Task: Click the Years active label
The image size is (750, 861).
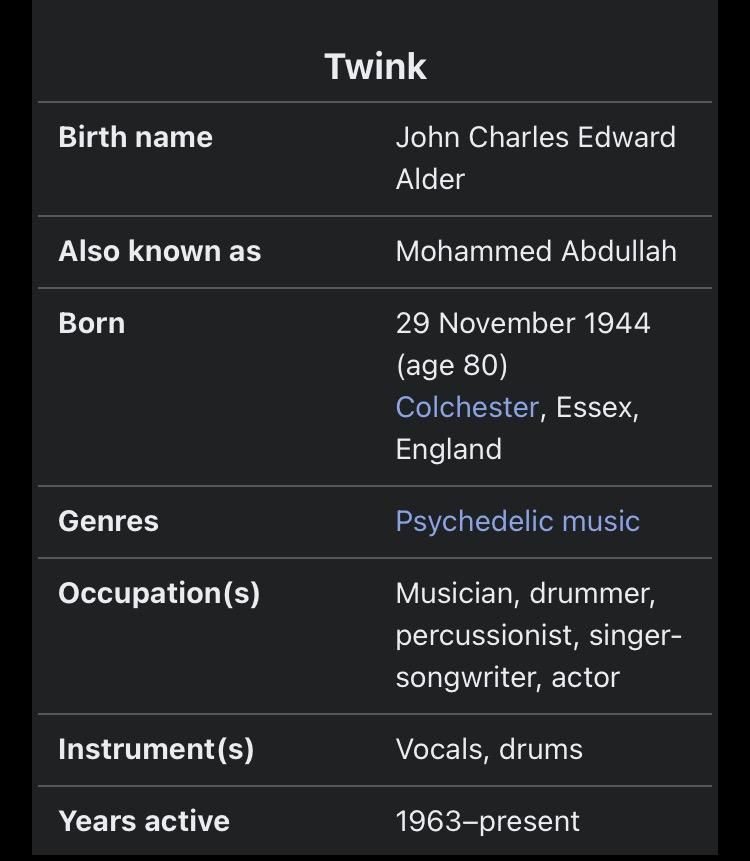Action: [144, 822]
